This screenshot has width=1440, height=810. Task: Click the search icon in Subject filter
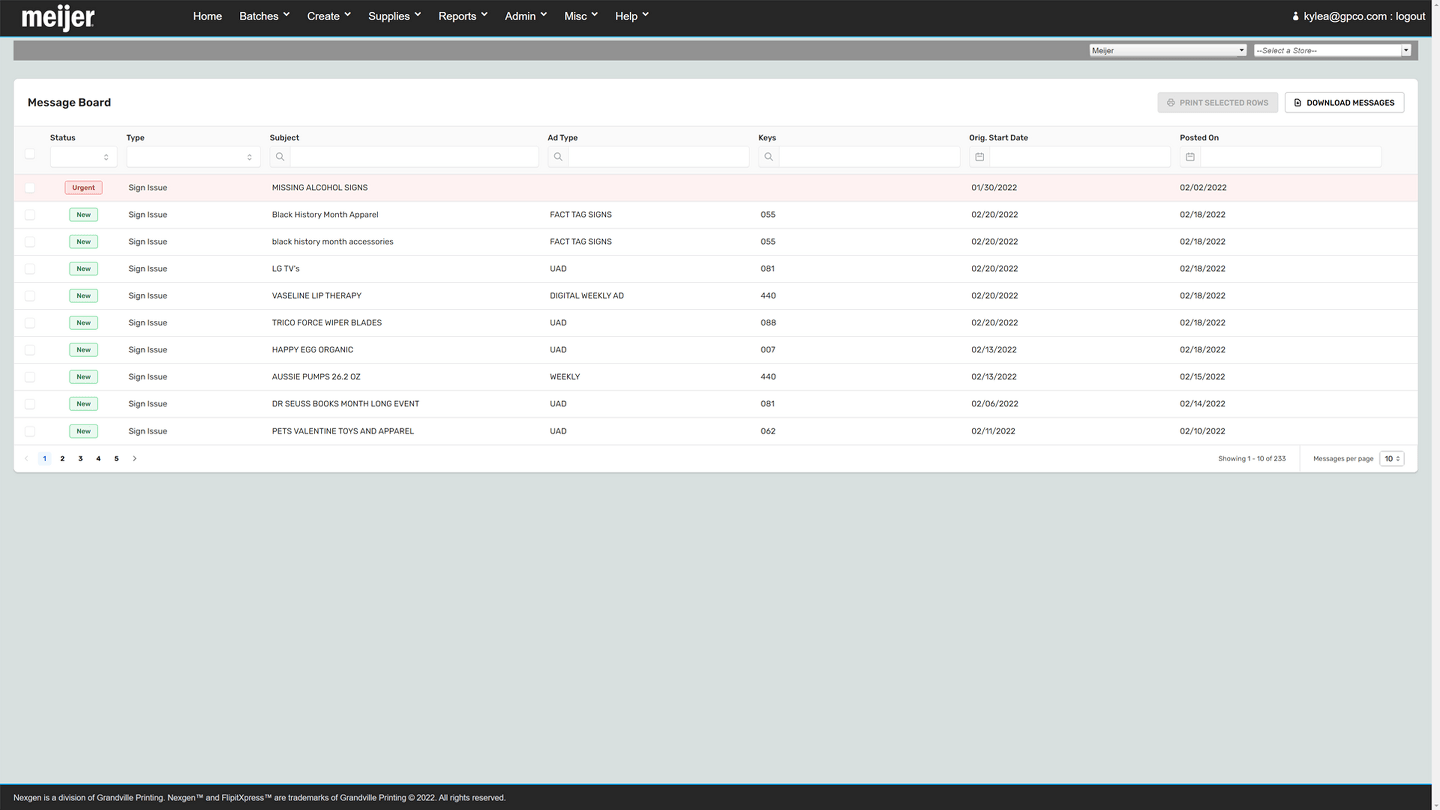click(280, 157)
